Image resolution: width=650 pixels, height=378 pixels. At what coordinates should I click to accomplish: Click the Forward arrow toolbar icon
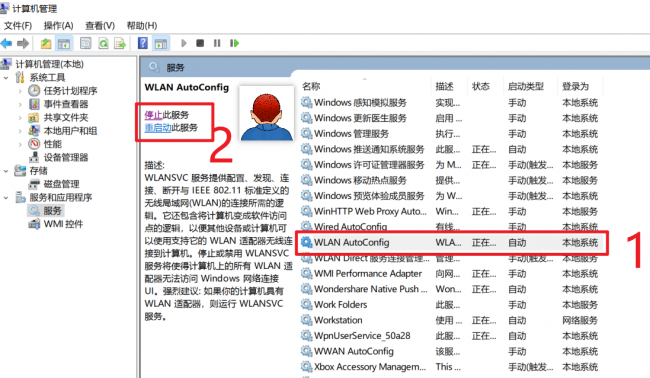23,43
